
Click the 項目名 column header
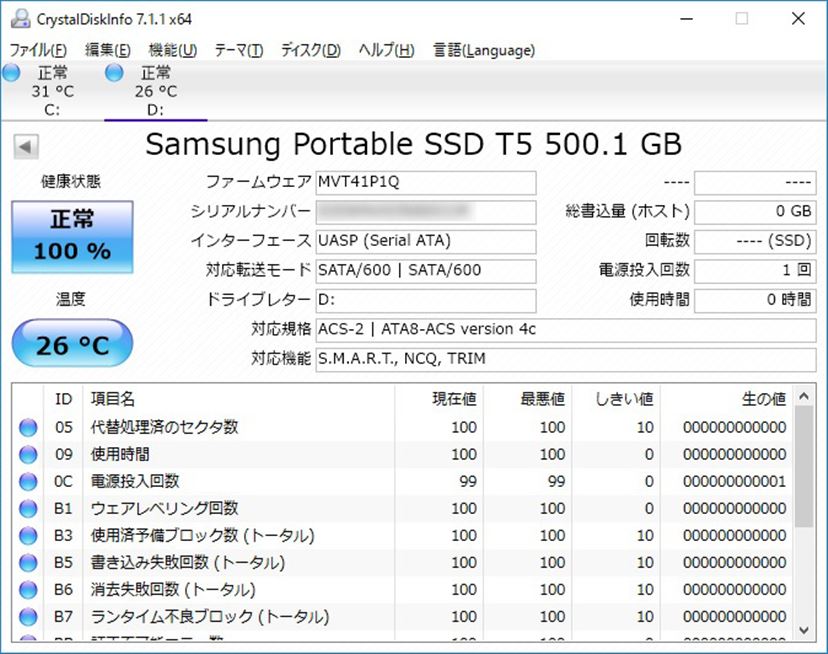pos(239,399)
